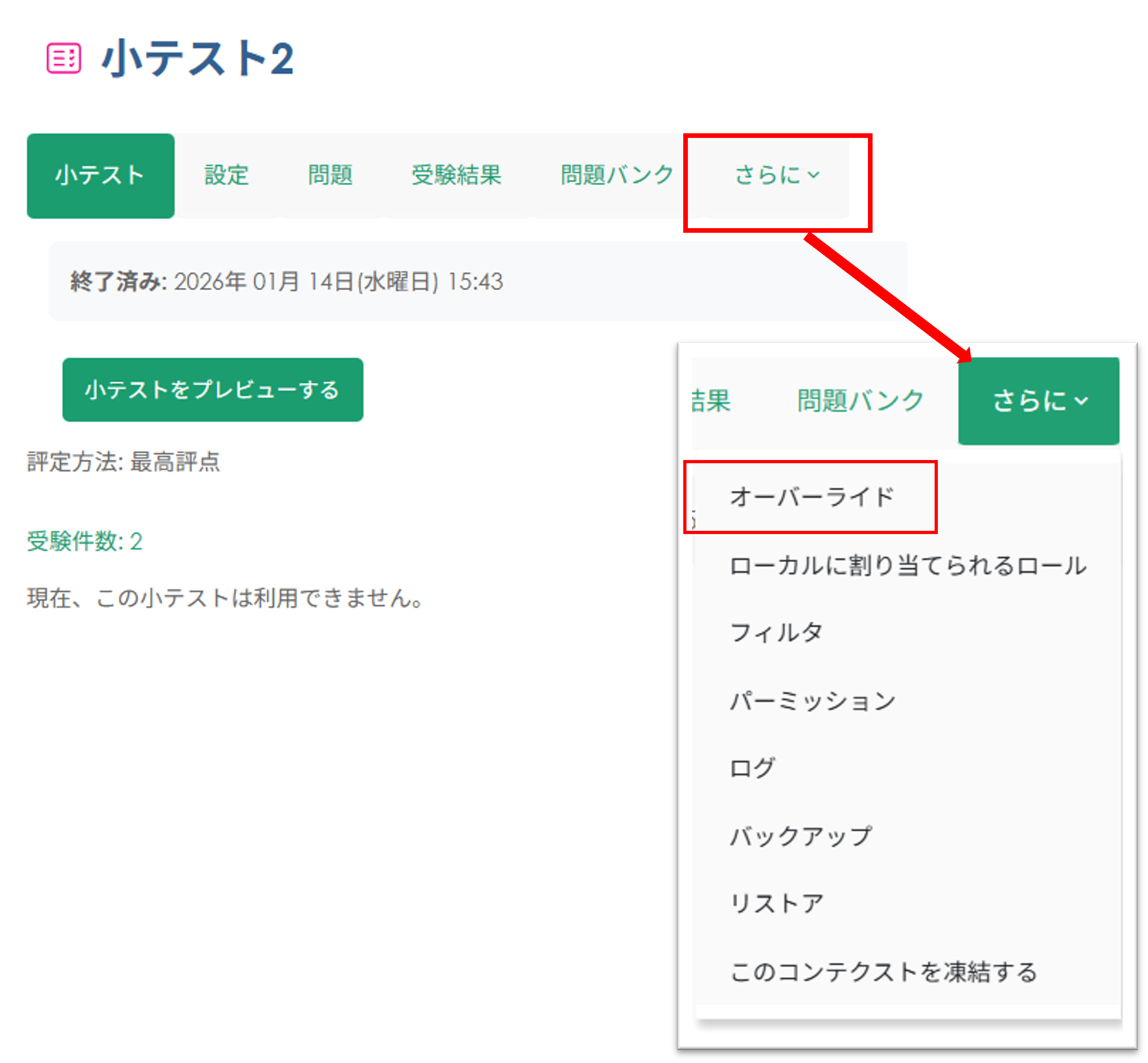Select パーミッション menu entry
This screenshot has height=1063, width=1148.
[x=812, y=701]
